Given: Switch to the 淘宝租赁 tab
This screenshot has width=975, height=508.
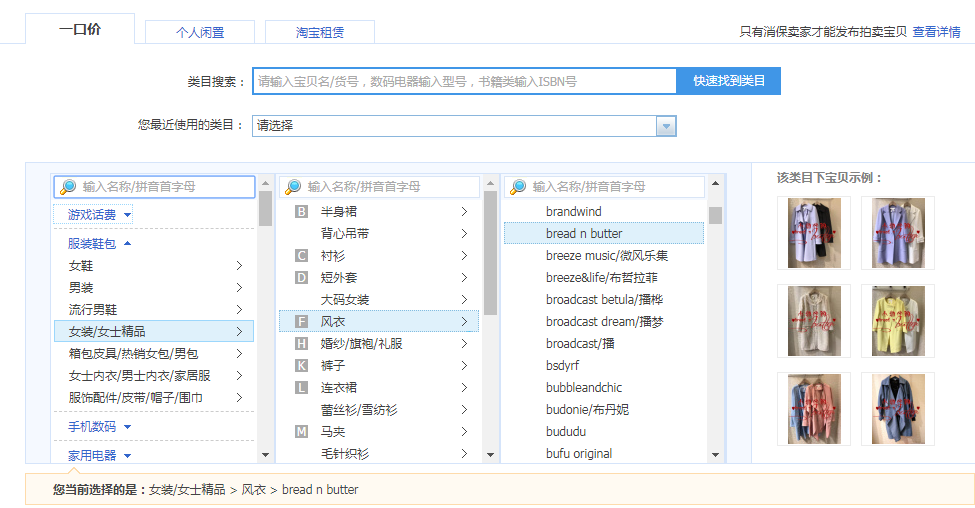Looking at the screenshot, I should pos(320,32).
